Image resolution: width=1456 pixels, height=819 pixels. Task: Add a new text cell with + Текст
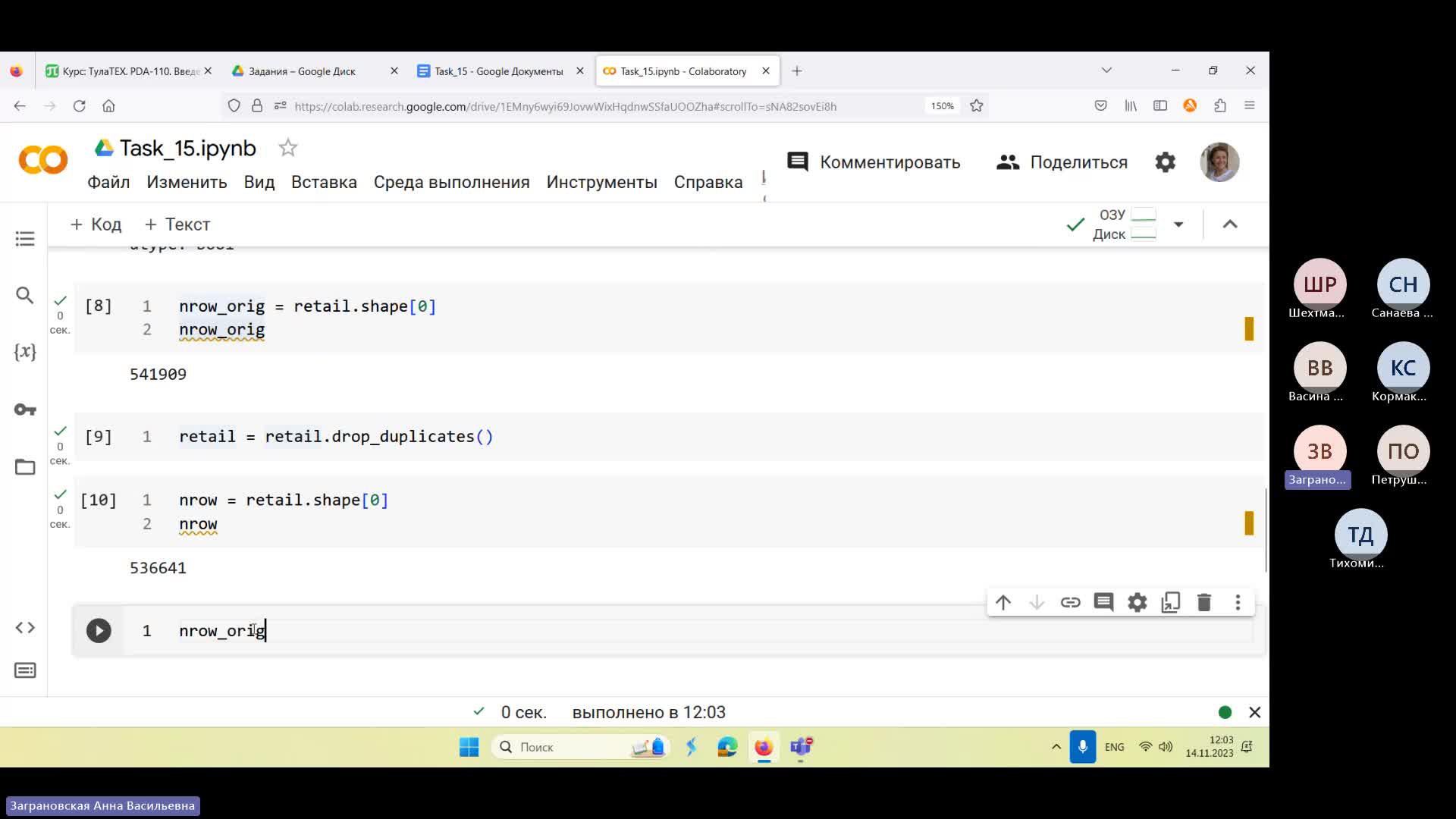pos(177,224)
